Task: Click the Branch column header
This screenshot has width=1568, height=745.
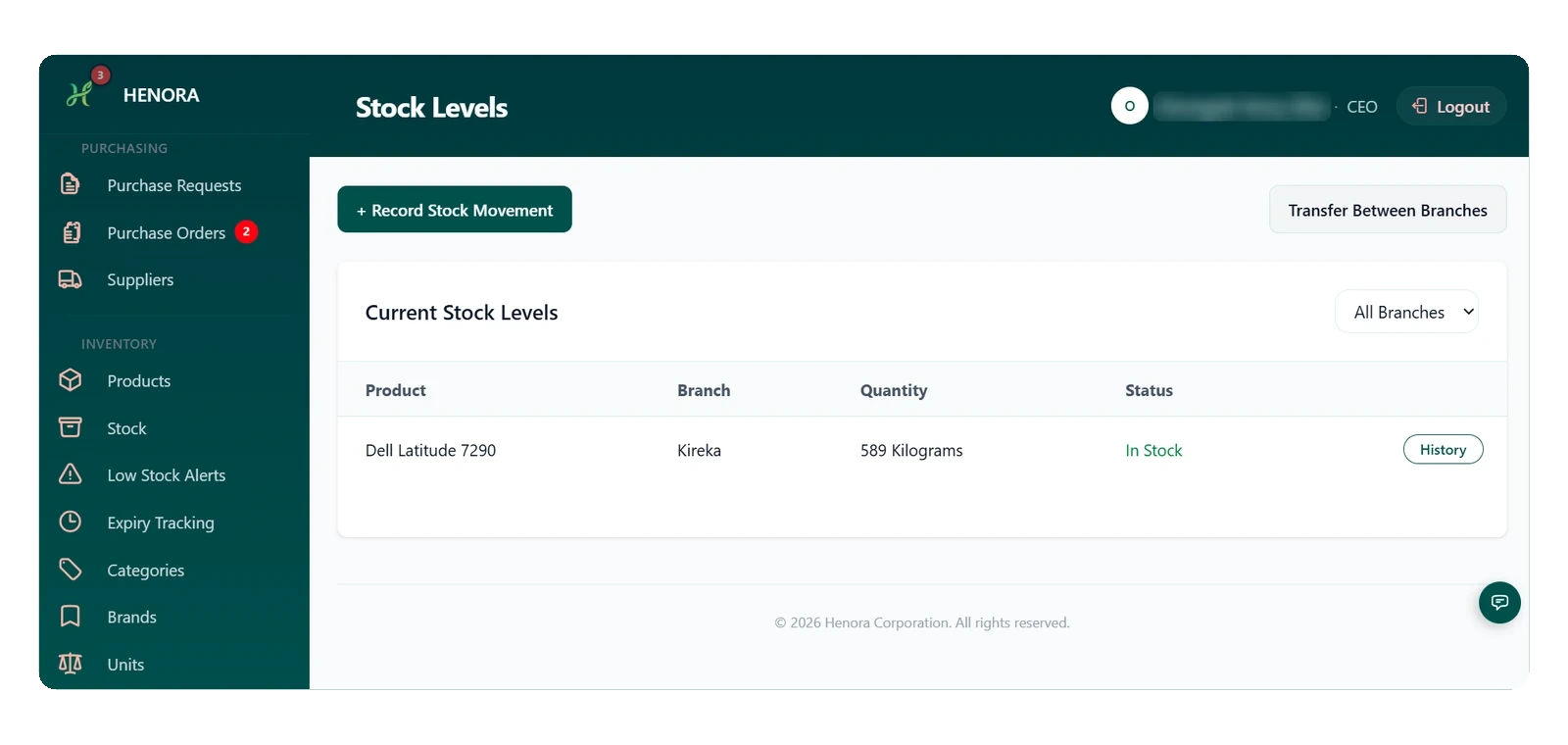Action: [x=704, y=390]
